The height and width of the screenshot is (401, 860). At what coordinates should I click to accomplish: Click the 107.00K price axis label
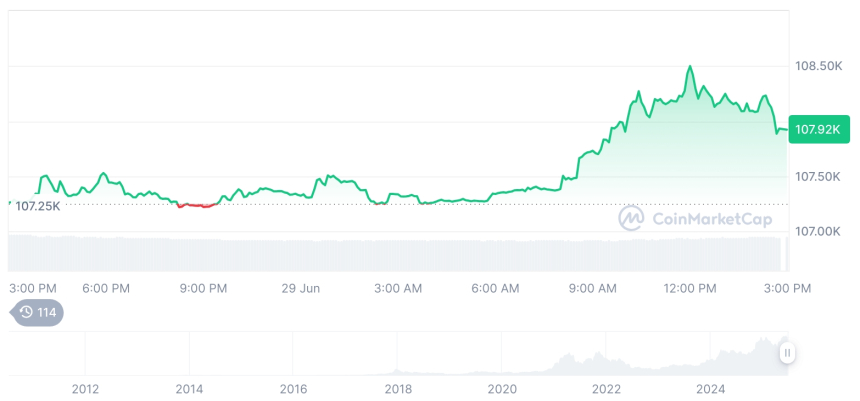coord(818,231)
